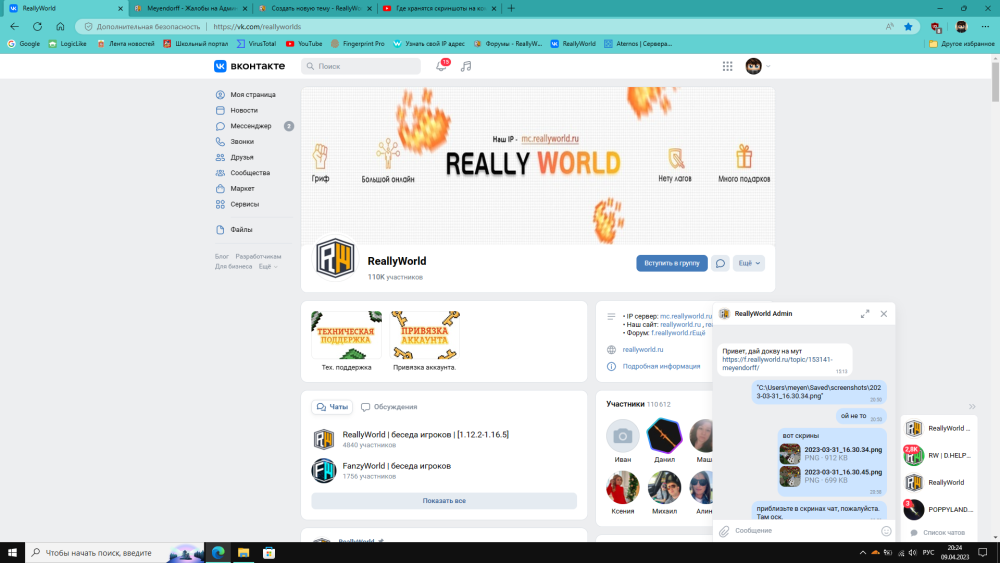The image size is (1000, 563).
Task: Open File Explorer from taskbar
Action: (x=244, y=553)
